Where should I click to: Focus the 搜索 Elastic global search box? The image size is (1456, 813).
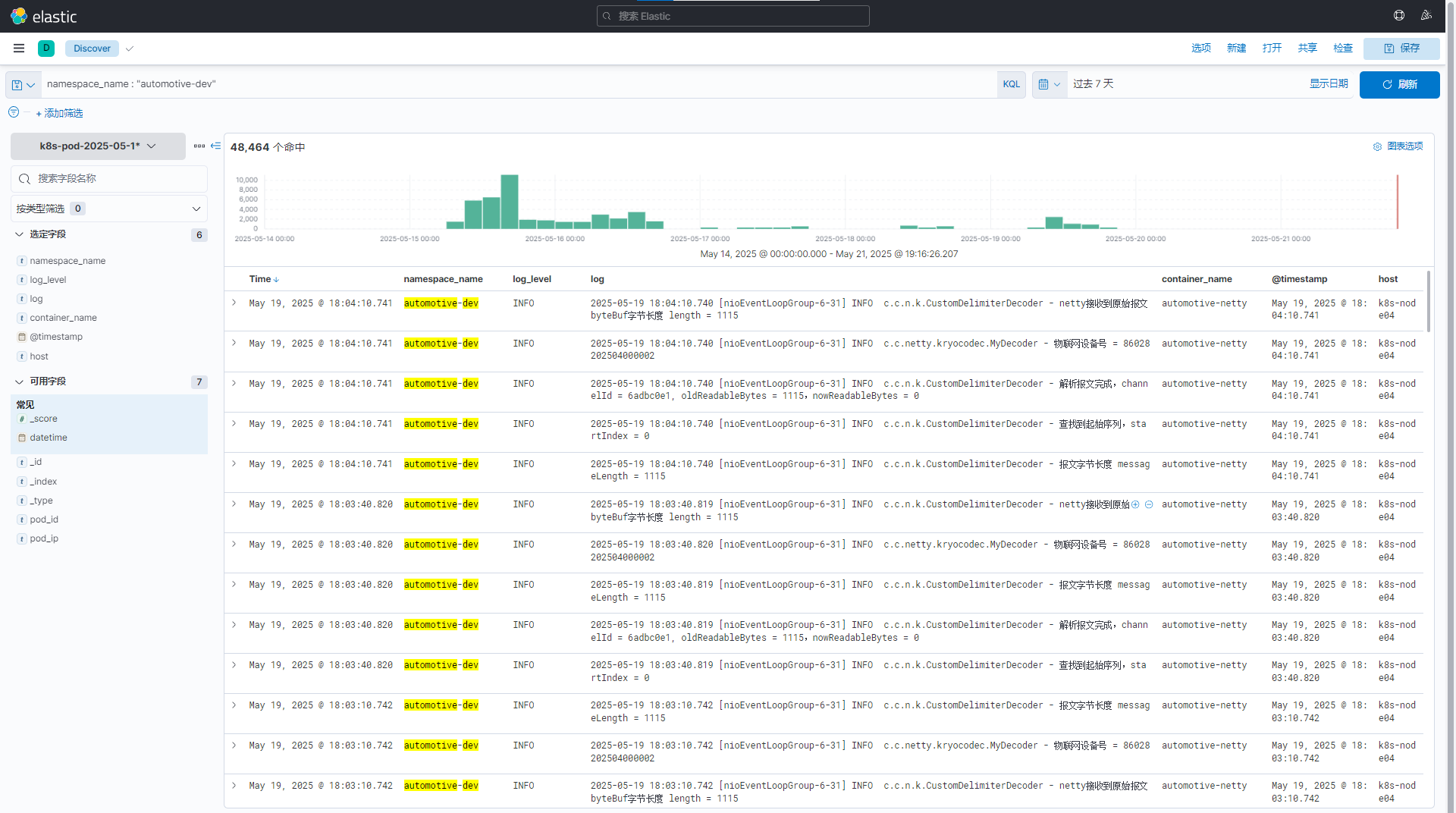point(733,16)
